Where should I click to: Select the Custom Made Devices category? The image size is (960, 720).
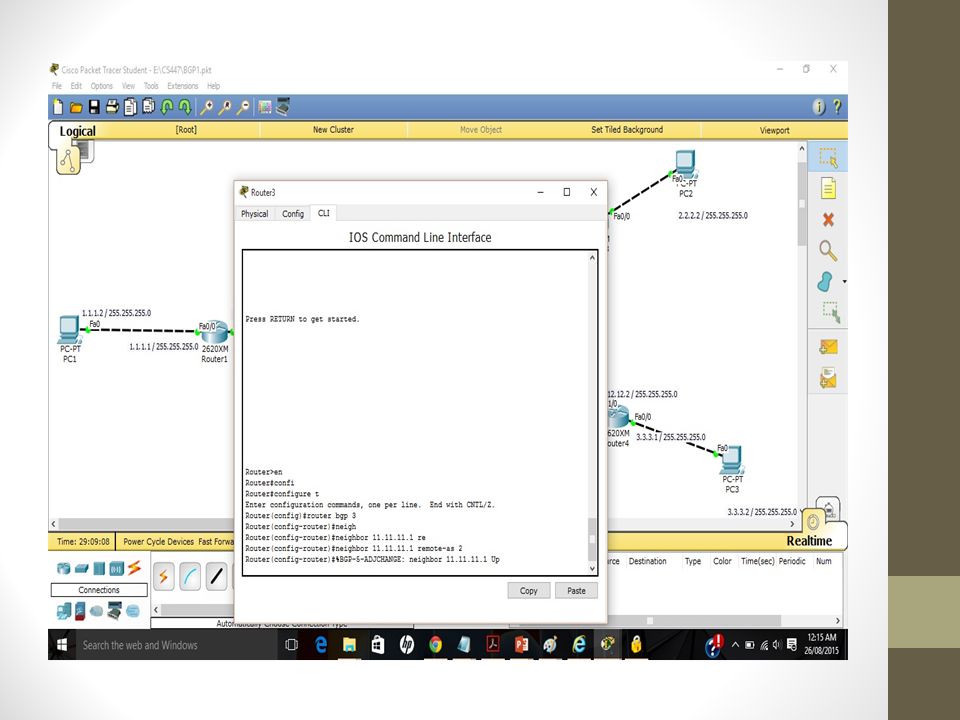(114, 610)
